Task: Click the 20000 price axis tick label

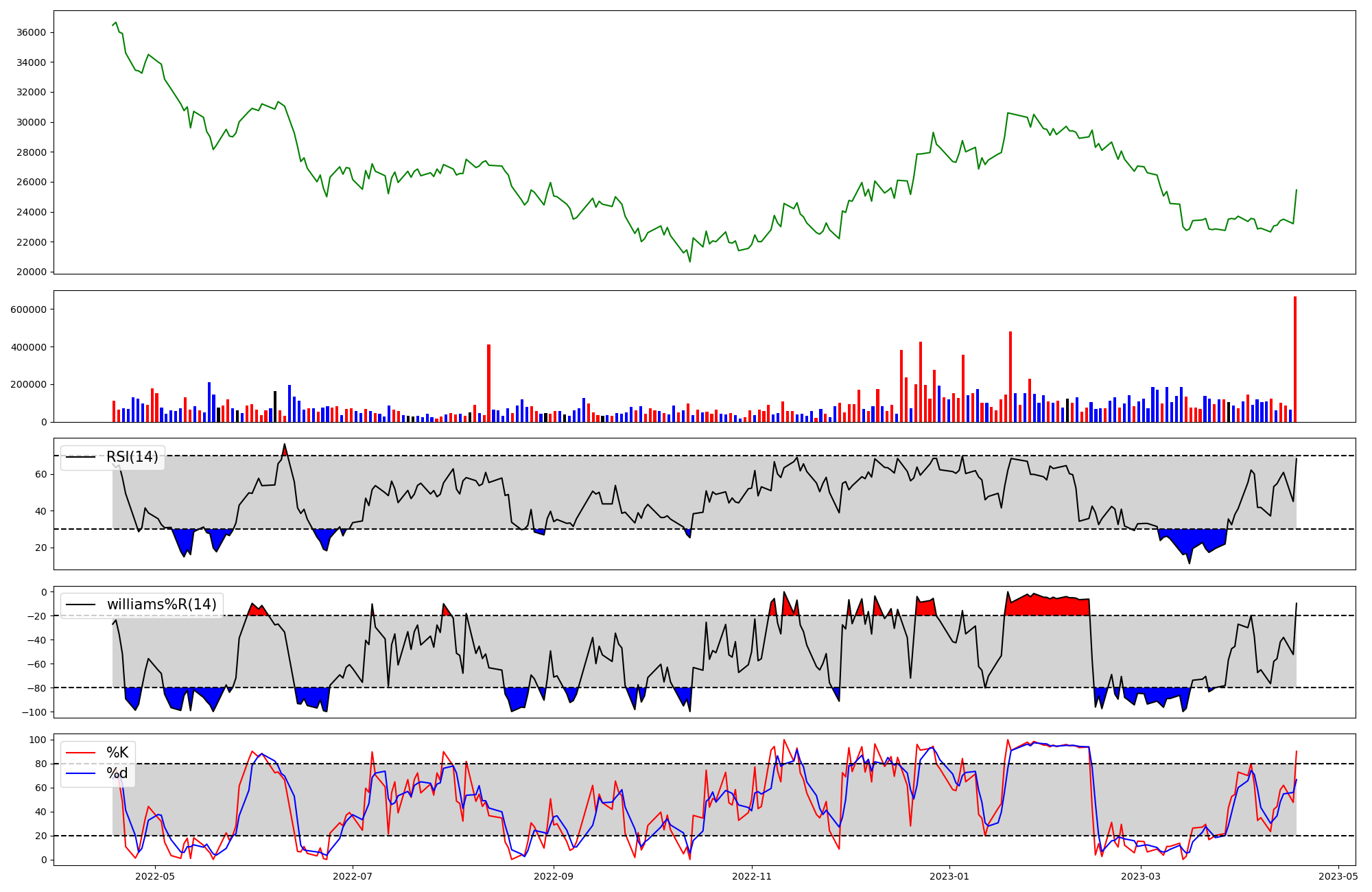Action: click(31, 272)
